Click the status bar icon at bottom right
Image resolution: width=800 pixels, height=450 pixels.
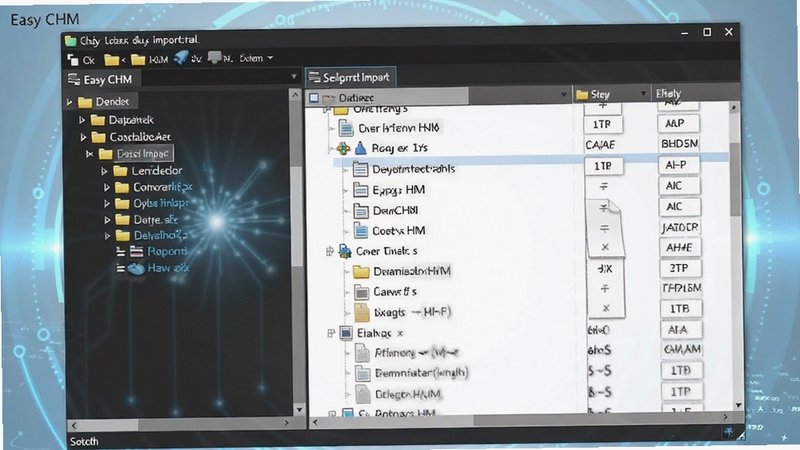pos(729,432)
